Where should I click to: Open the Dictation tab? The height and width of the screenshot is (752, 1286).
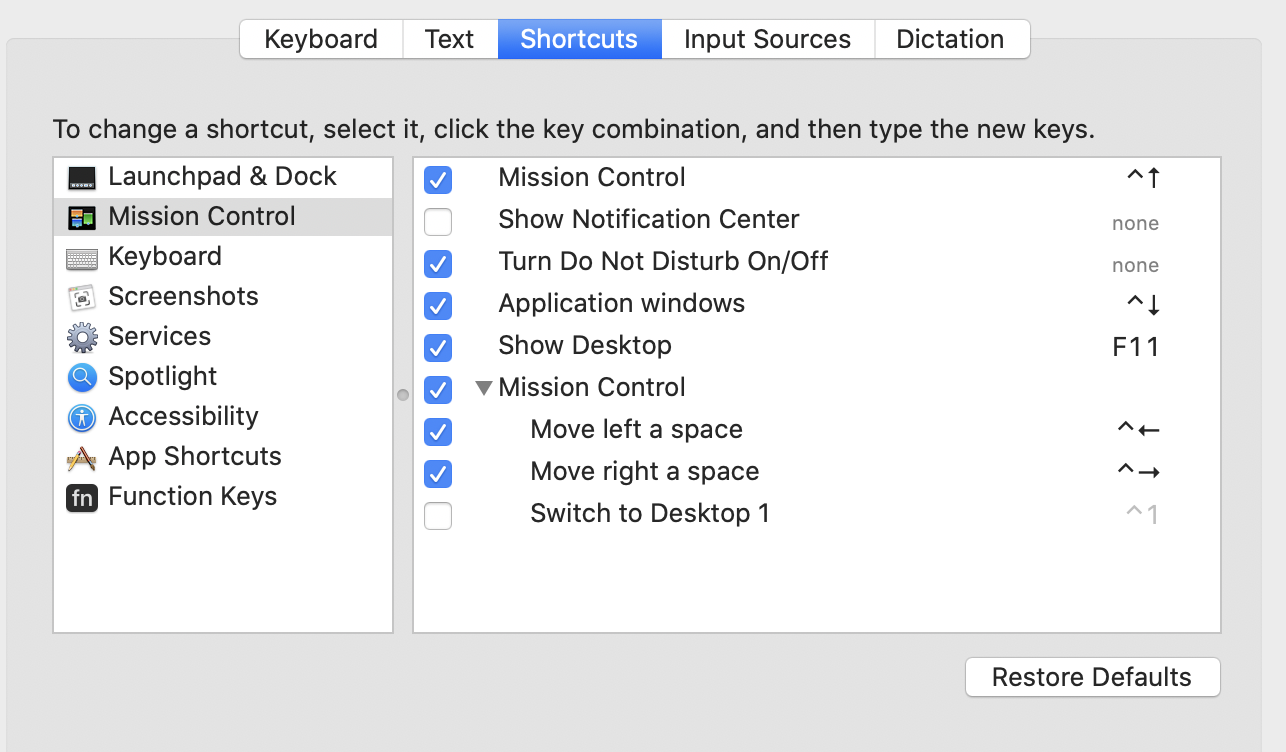(950, 39)
